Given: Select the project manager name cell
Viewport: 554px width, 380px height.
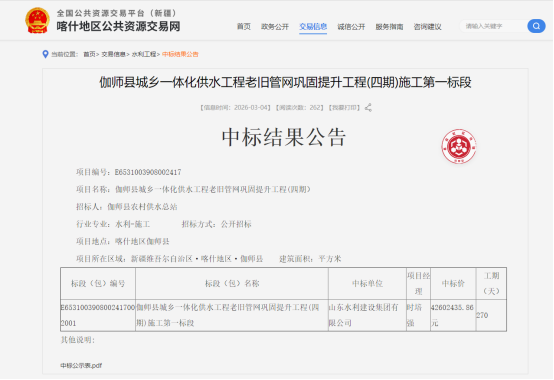Looking at the screenshot, I should (x=418, y=315).
